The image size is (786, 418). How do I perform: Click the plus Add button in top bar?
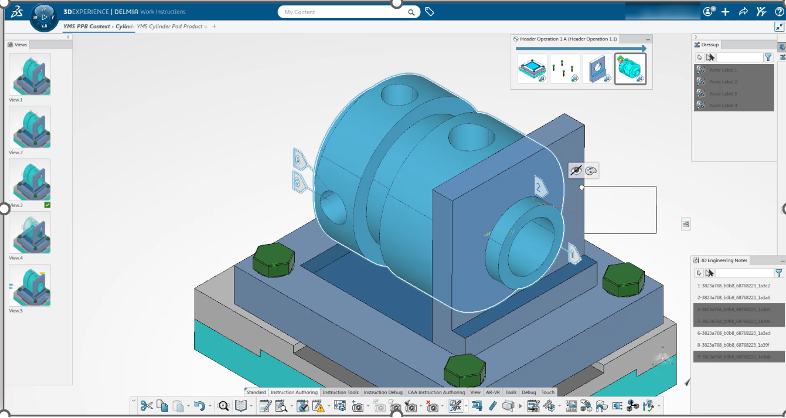pyautogui.click(x=726, y=12)
